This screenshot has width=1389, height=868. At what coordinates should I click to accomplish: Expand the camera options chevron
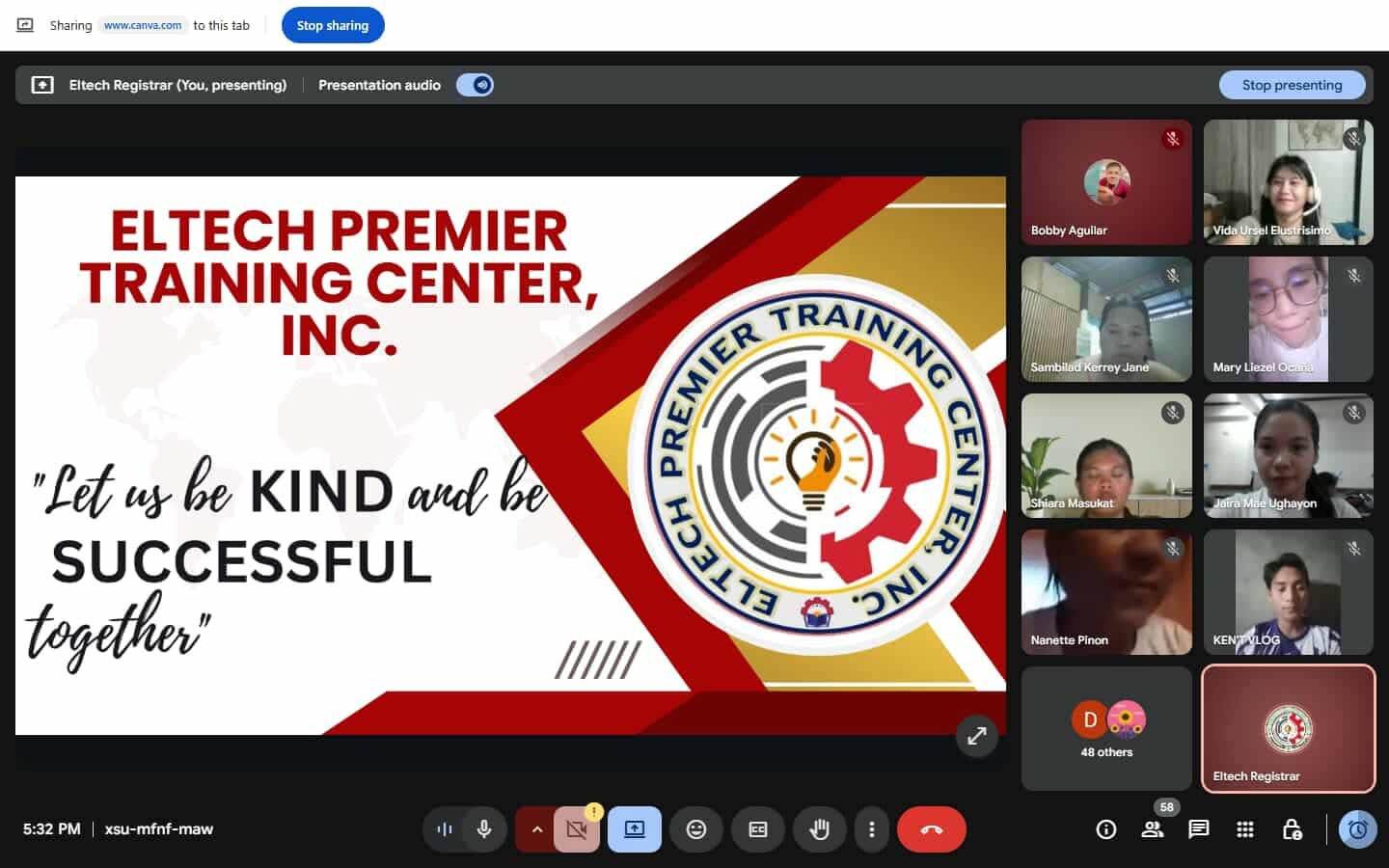(x=536, y=829)
